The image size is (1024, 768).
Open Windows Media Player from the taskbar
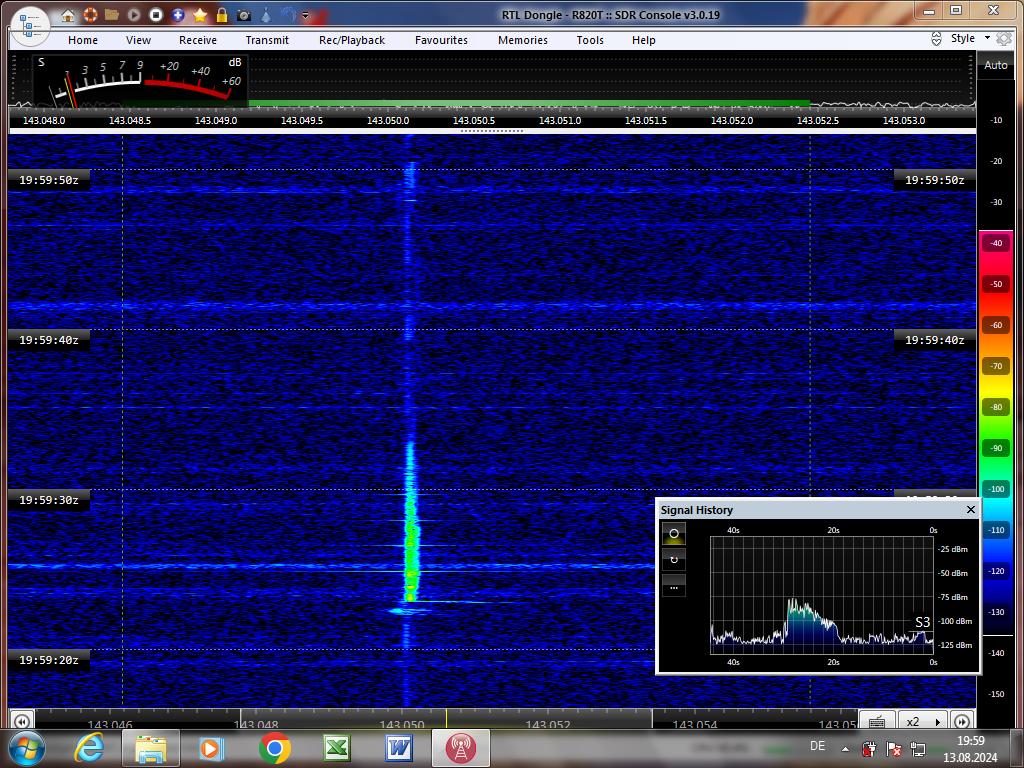(211, 748)
